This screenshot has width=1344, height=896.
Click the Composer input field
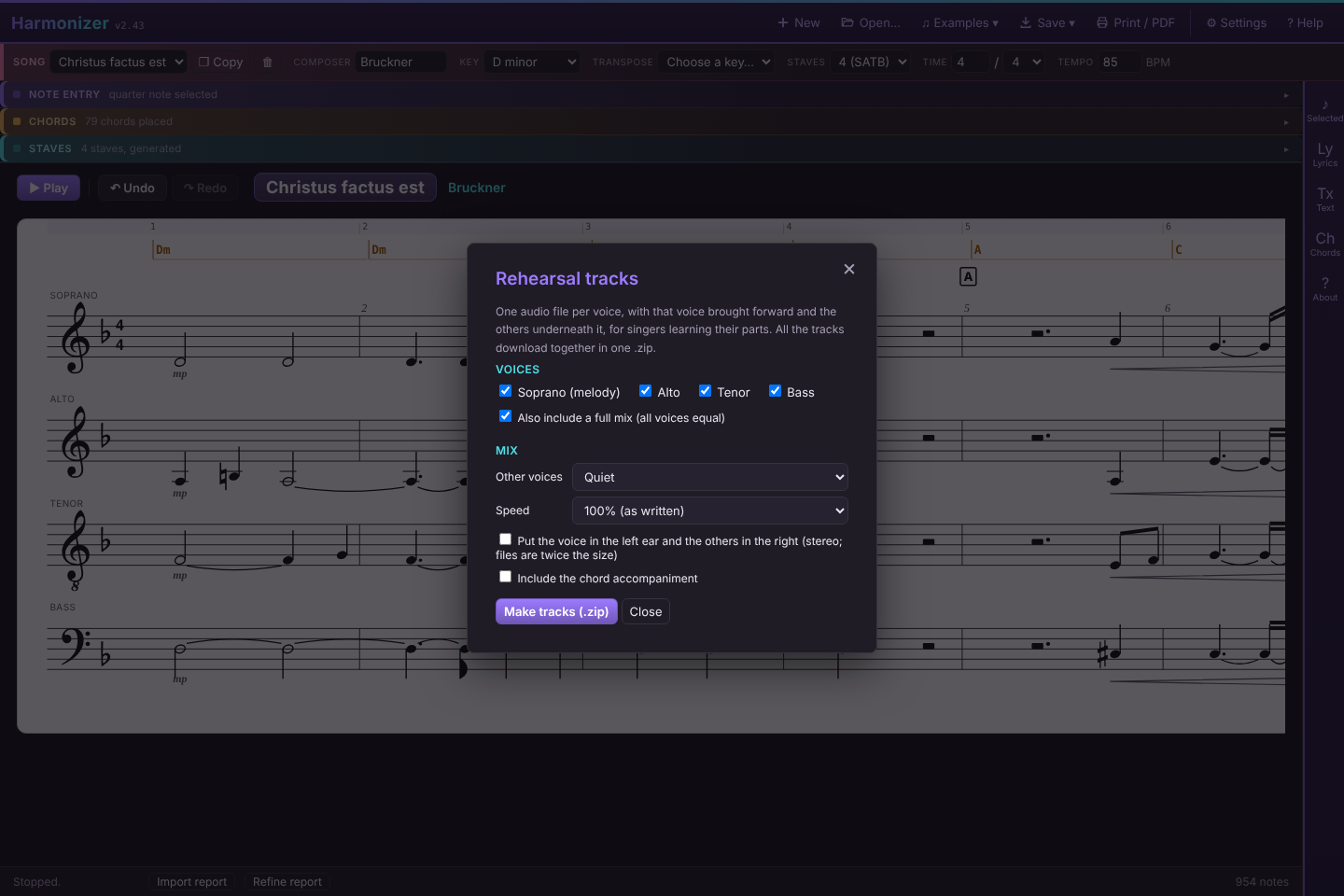(x=401, y=62)
